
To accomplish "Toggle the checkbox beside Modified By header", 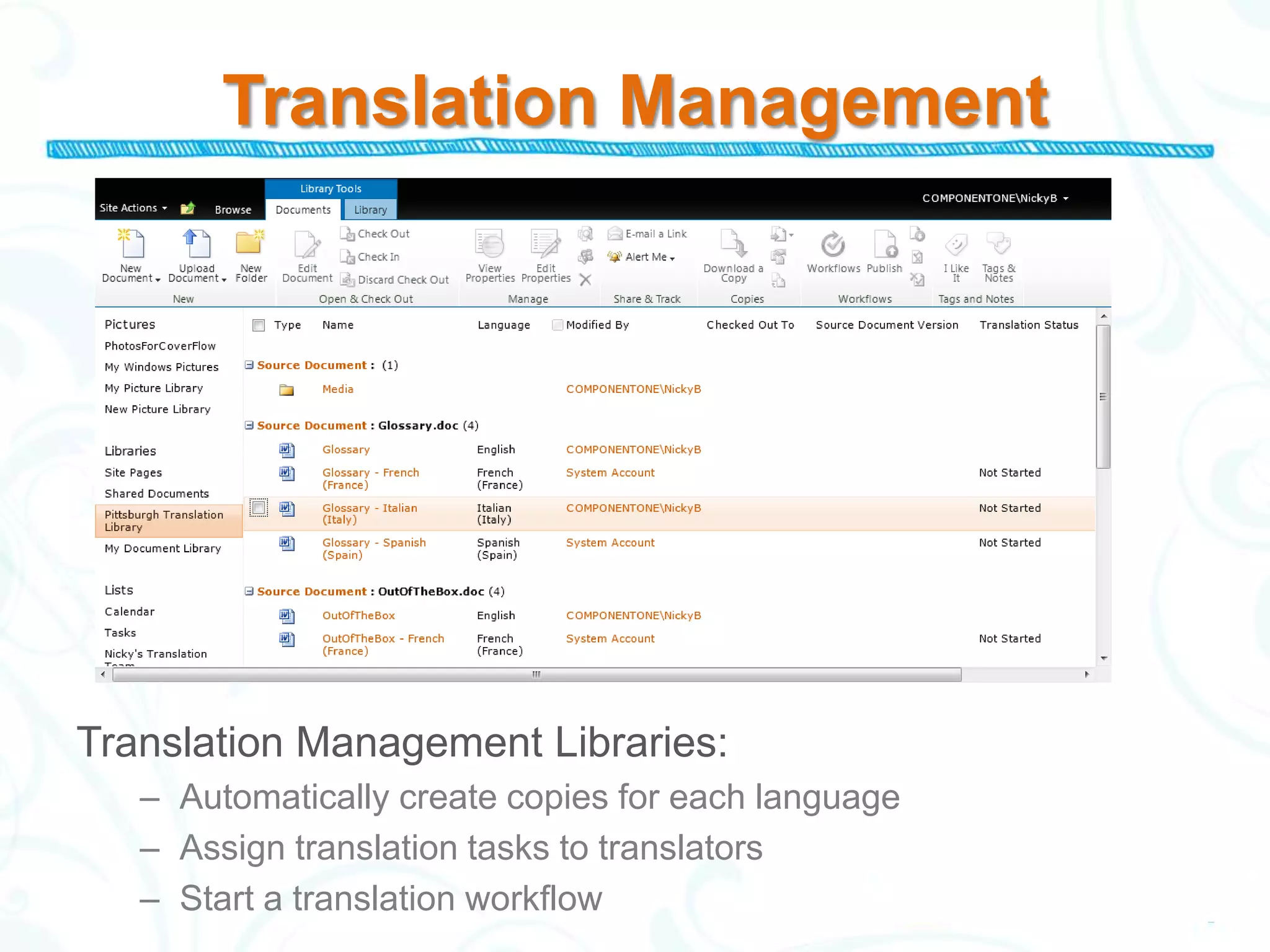I will 557,325.
